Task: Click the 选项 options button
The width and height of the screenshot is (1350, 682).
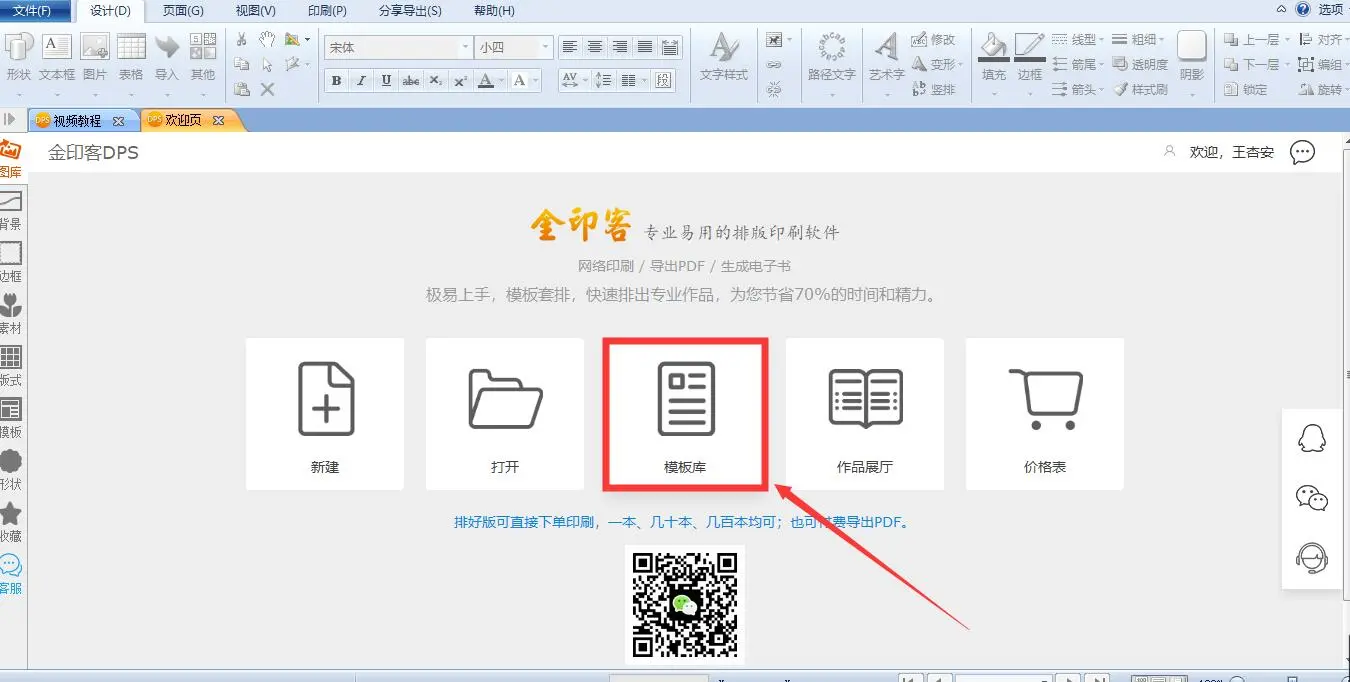Action: pyautogui.click(x=1330, y=9)
